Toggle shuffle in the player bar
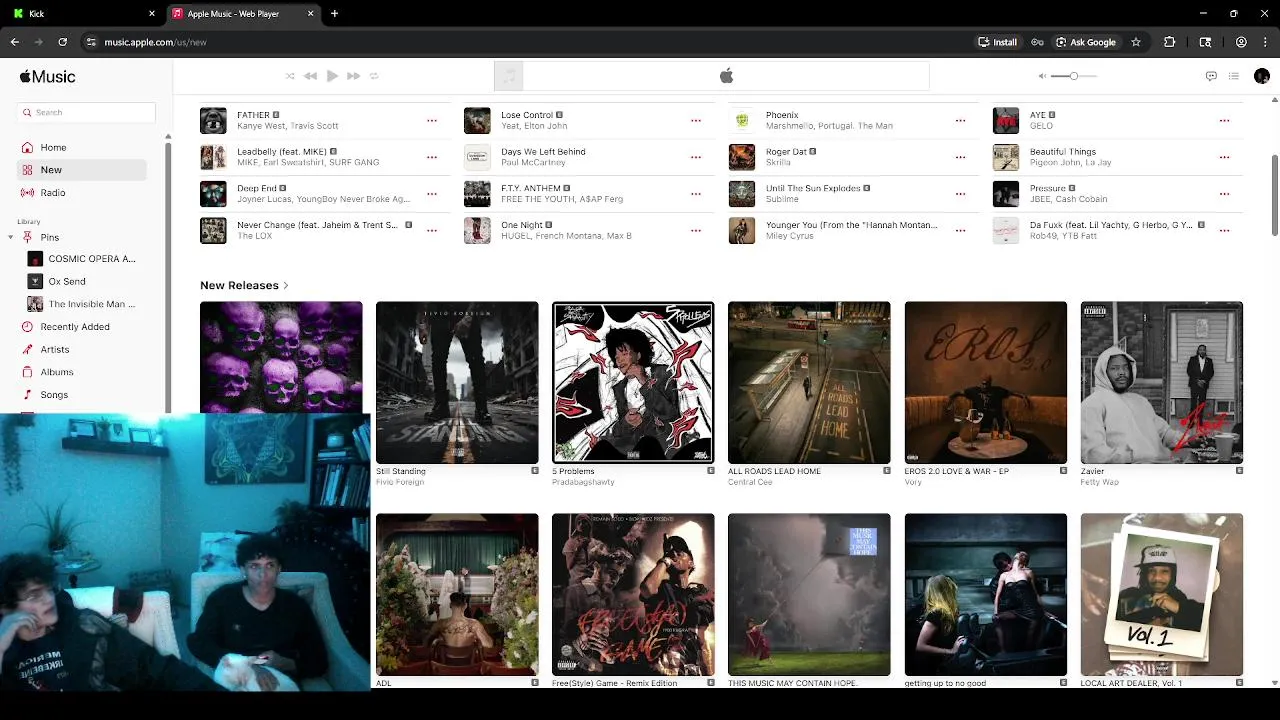The image size is (1280, 720). (x=290, y=76)
